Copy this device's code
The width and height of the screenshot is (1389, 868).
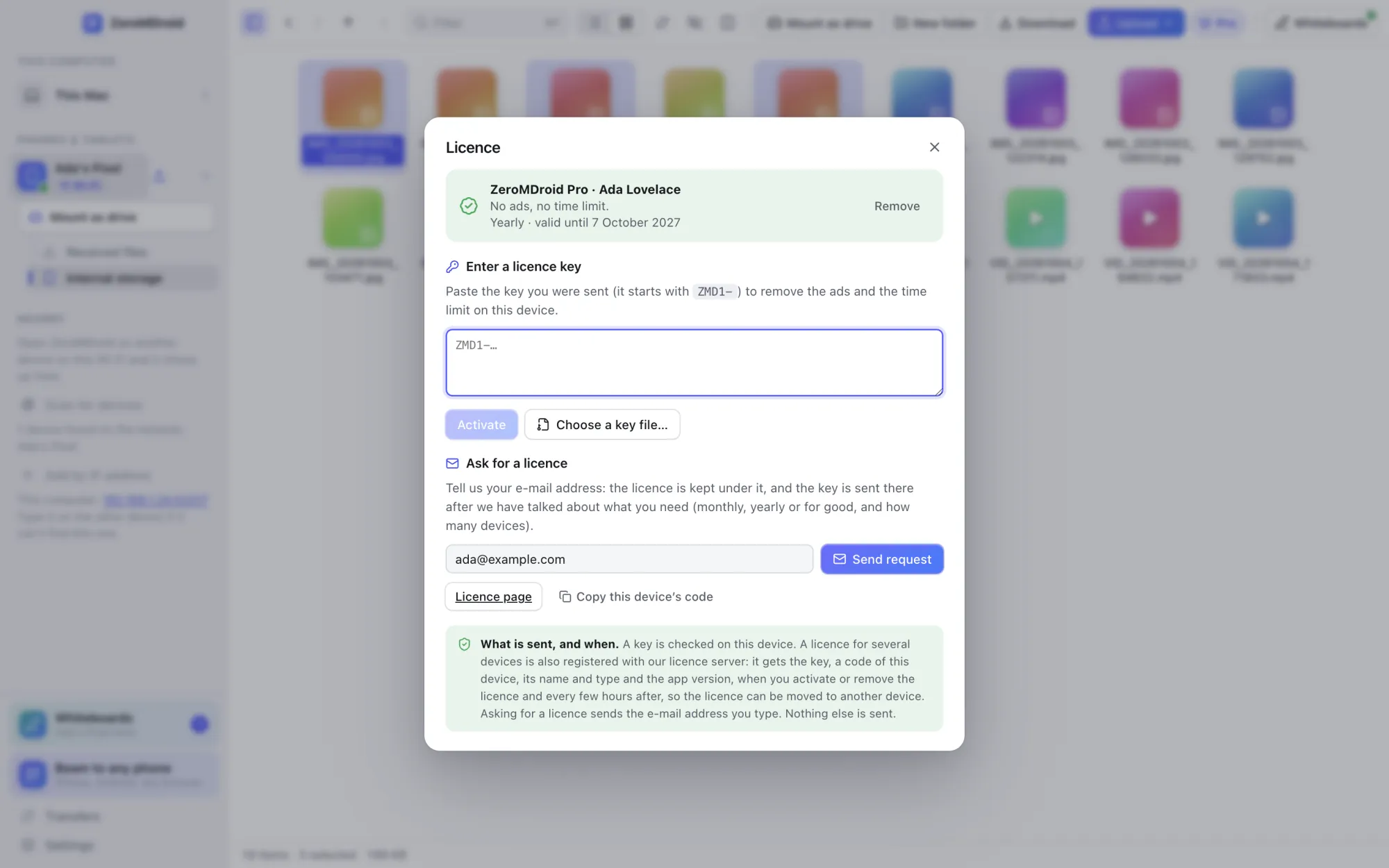click(636, 596)
